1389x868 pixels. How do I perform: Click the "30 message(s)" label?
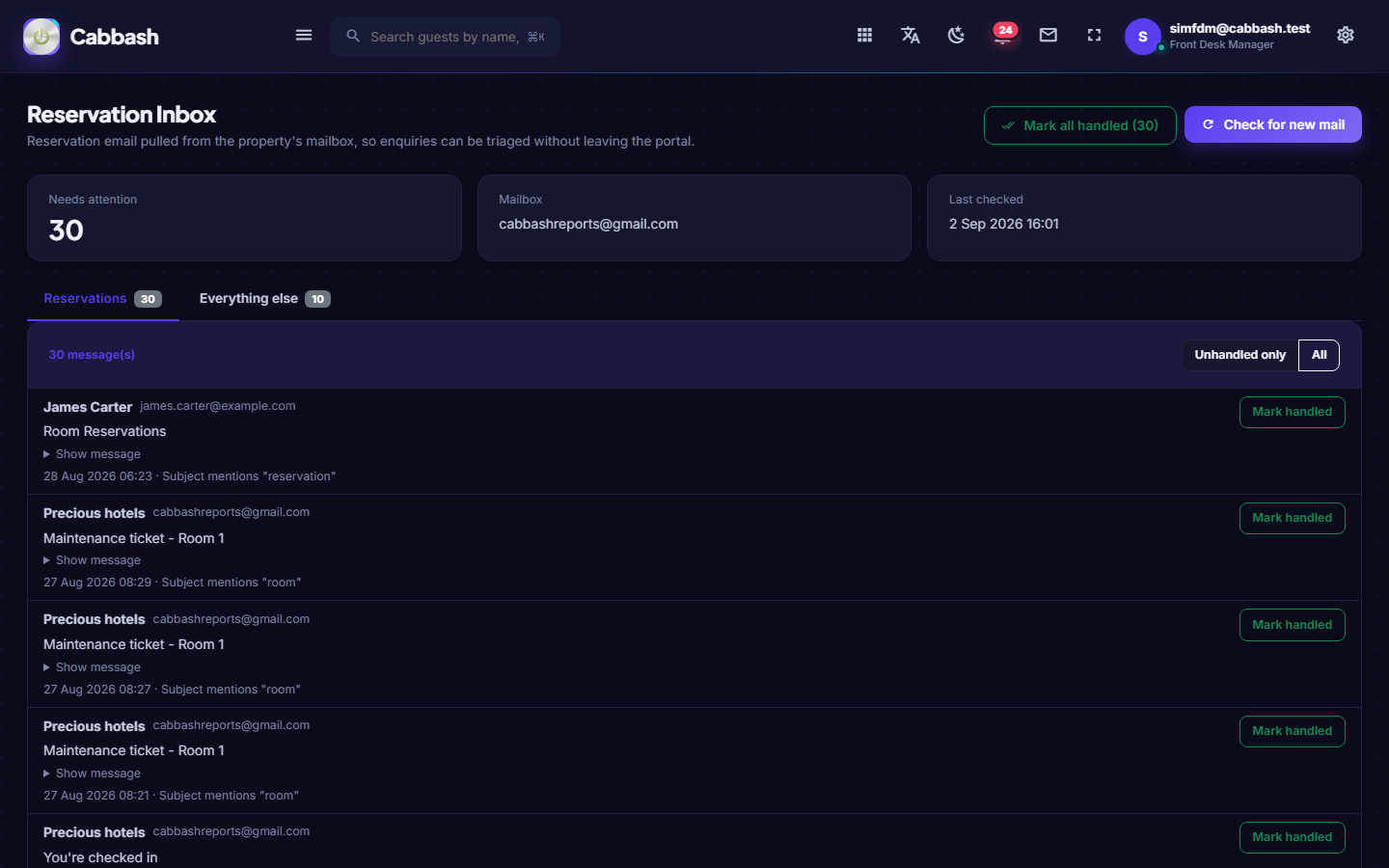[92, 355]
